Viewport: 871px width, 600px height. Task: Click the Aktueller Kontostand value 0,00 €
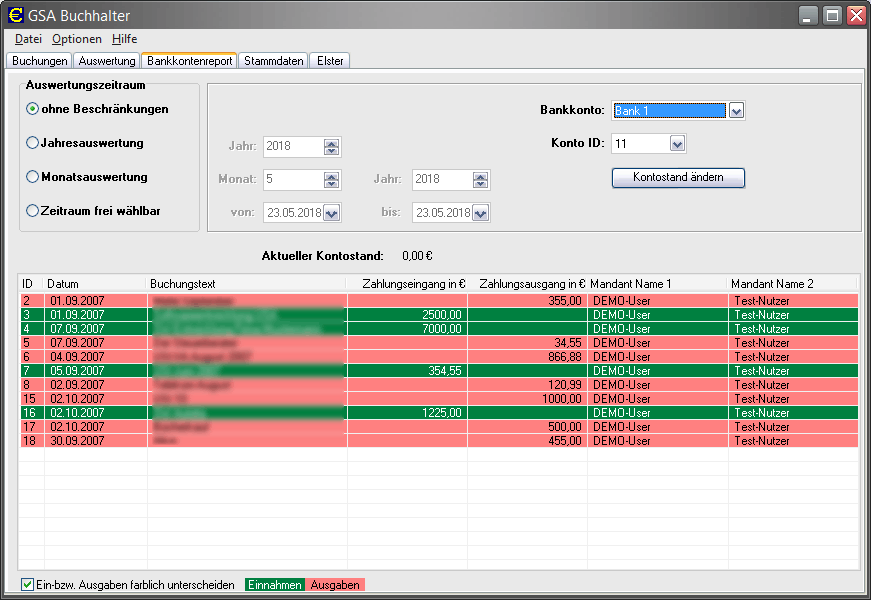pos(417,256)
